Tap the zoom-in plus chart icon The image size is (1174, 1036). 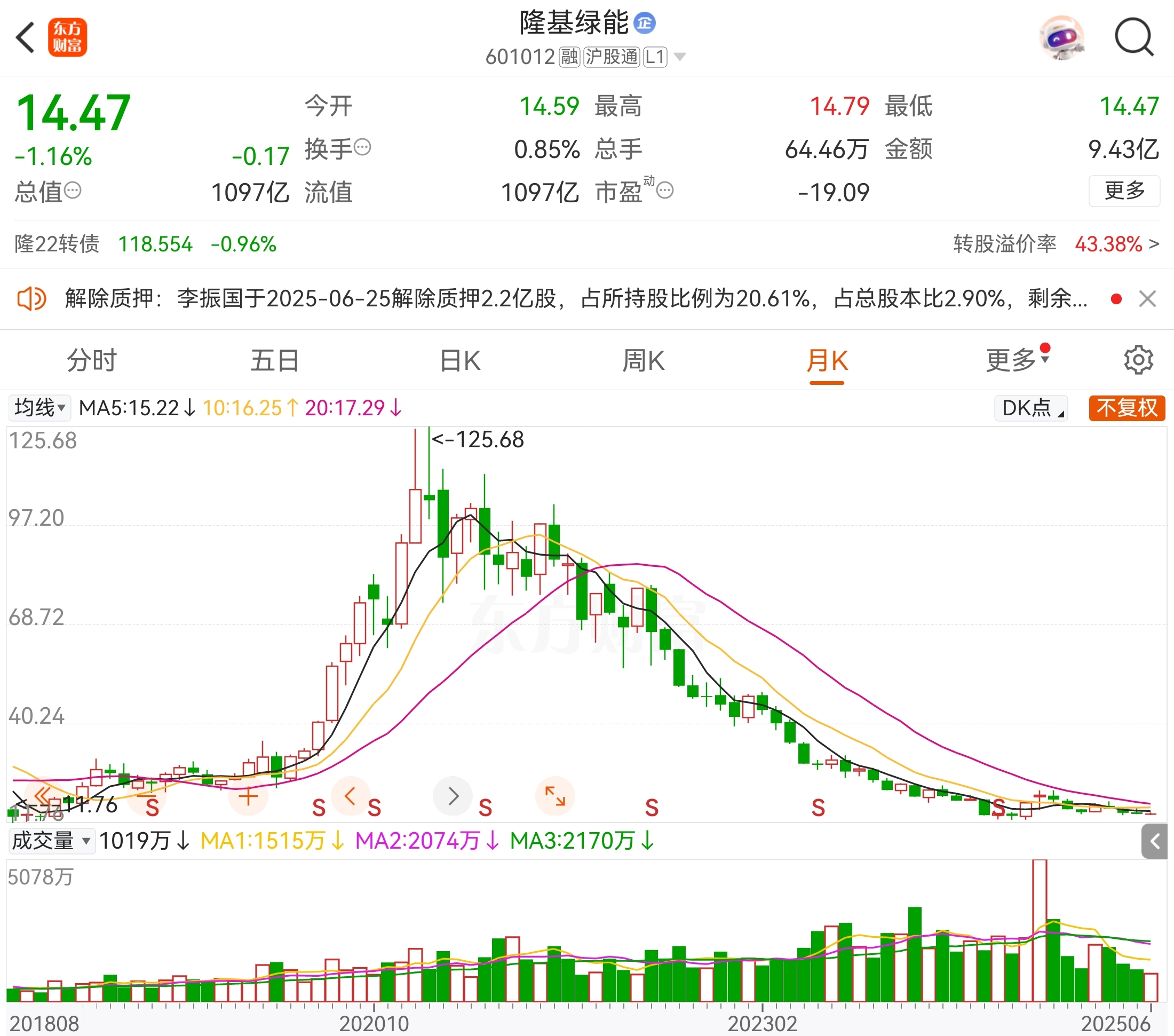pos(248,796)
